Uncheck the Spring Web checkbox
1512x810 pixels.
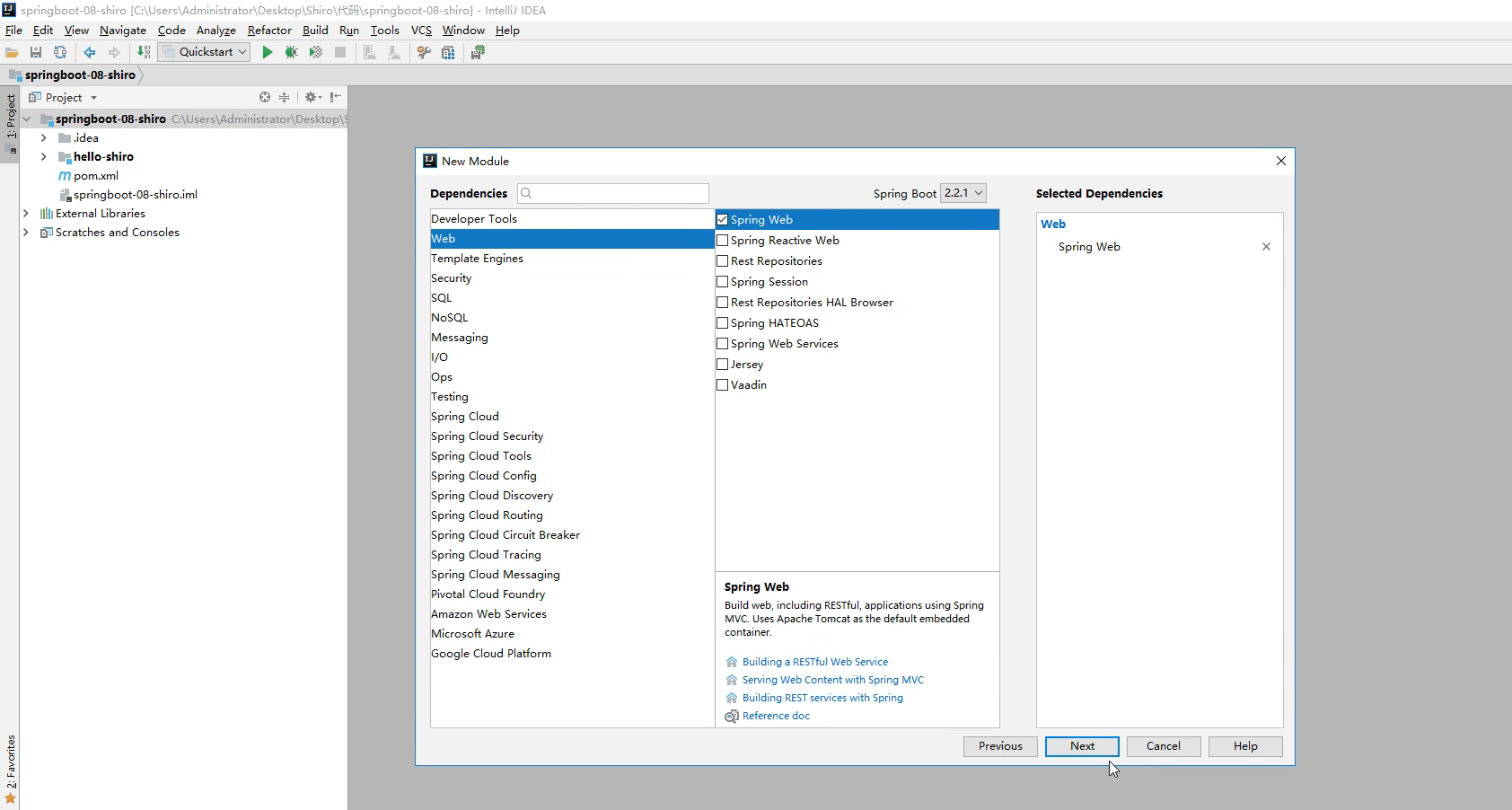point(722,220)
